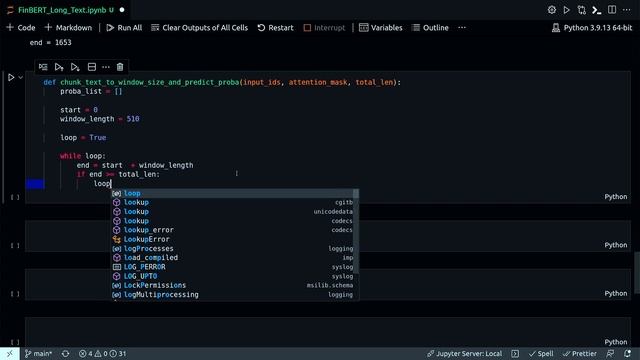Viewport: 640px width, 360px height.
Task: Open Jupyter Server: Local status item
Action: [x=464, y=353]
